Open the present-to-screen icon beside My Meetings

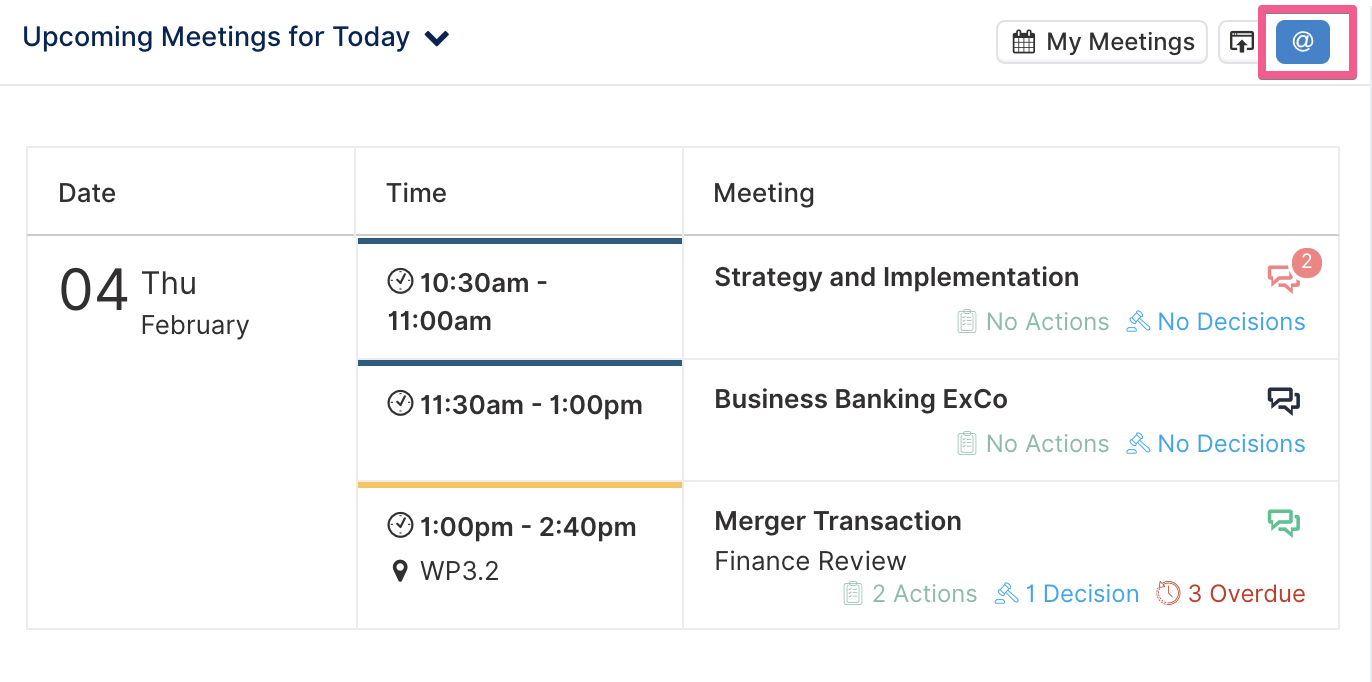[1241, 42]
